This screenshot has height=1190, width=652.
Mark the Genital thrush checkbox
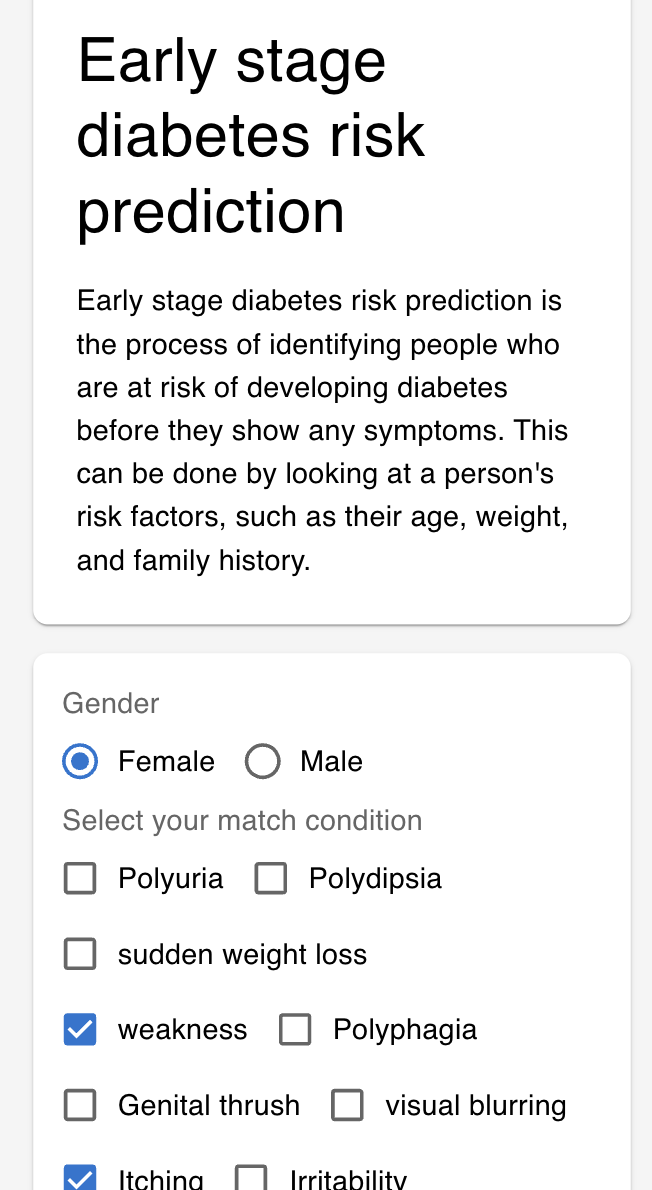(80, 1106)
